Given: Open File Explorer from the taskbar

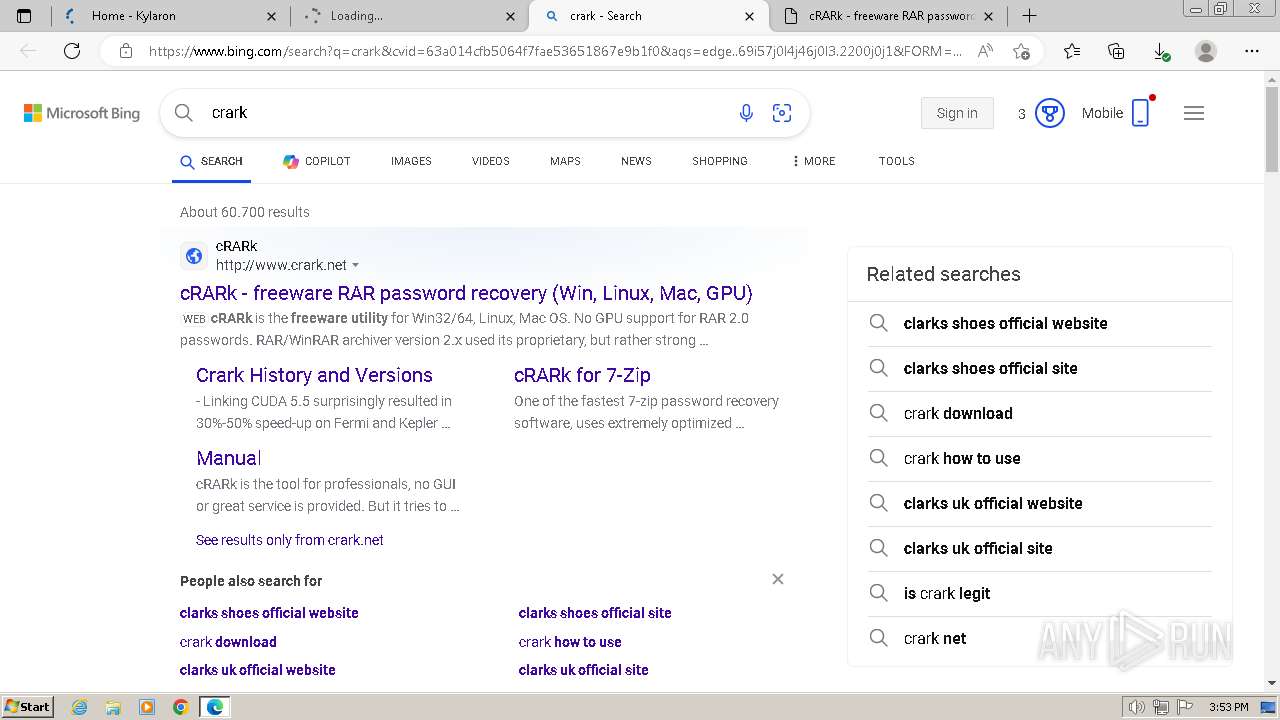Looking at the screenshot, I should click(113, 707).
